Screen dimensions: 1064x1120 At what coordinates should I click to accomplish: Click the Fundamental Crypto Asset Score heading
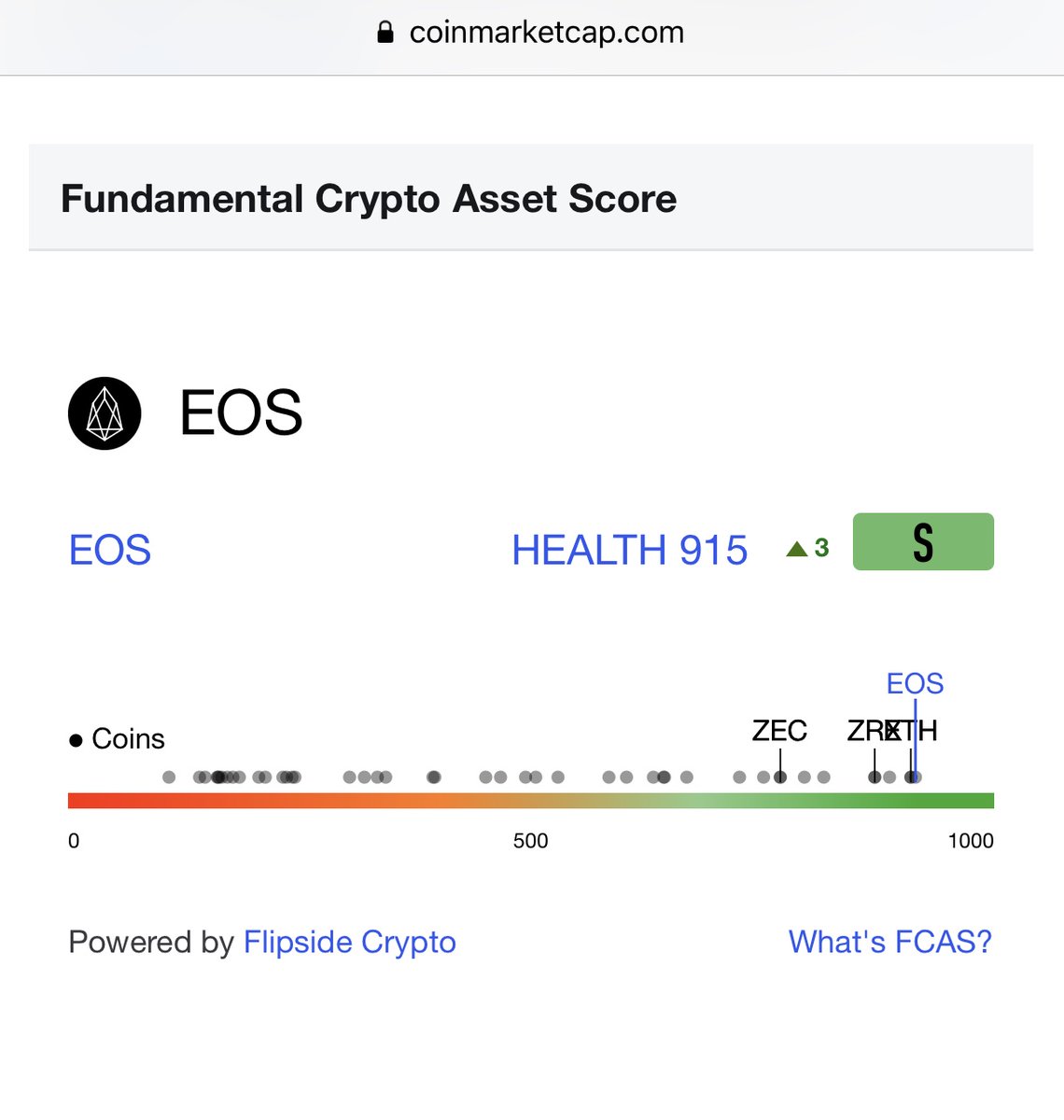[x=369, y=199]
